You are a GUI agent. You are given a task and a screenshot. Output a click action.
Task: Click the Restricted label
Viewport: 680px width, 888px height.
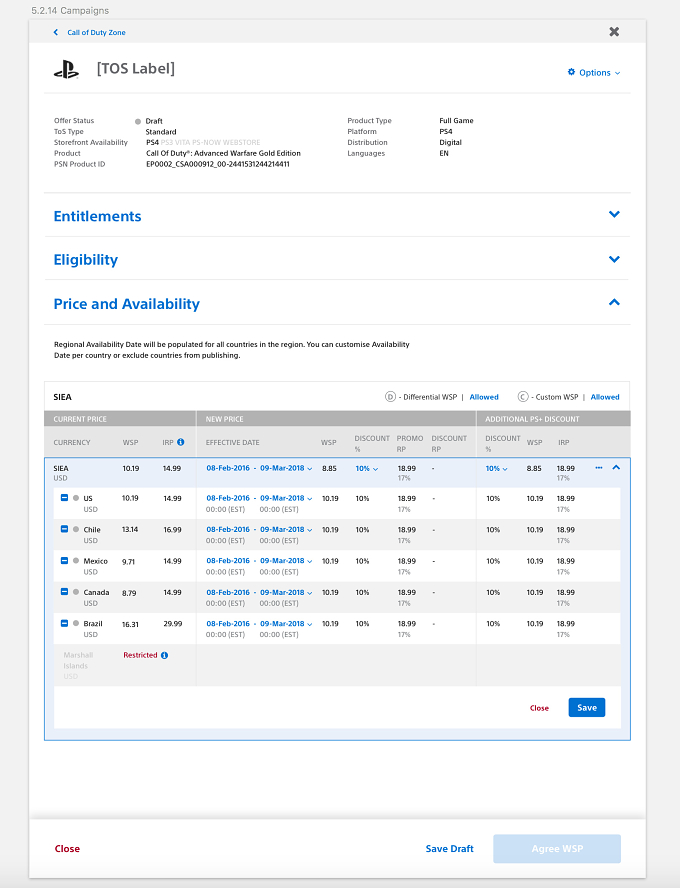click(x=140, y=655)
